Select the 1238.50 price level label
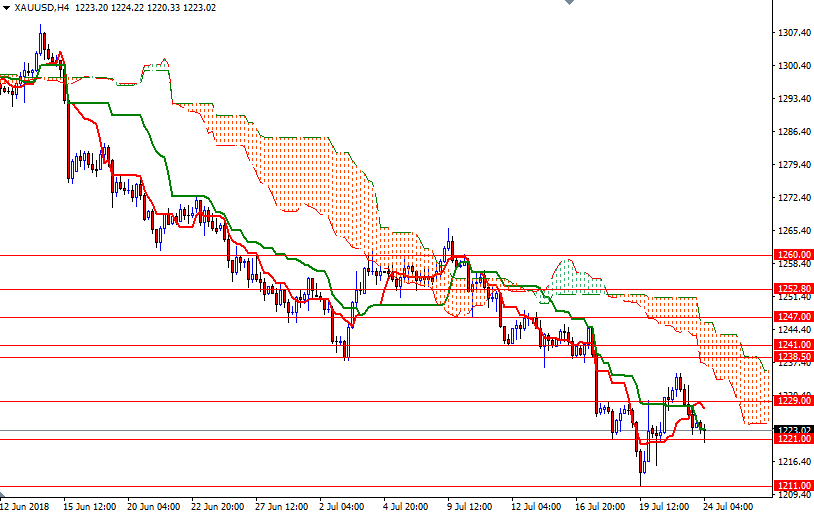The image size is (814, 514). click(x=794, y=357)
